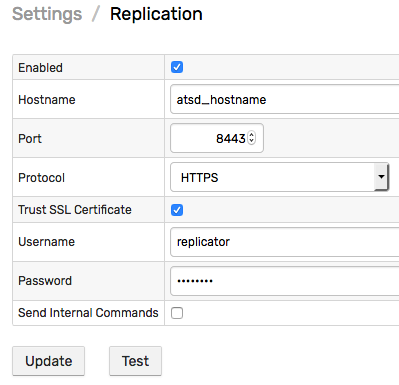The height and width of the screenshot is (385, 399).
Task: Click the Username row label
Action: click(46, 242)
